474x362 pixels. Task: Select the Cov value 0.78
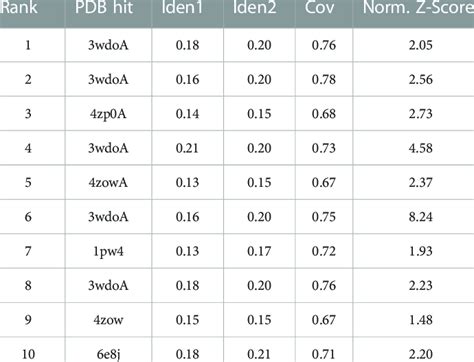pos(324,79)
